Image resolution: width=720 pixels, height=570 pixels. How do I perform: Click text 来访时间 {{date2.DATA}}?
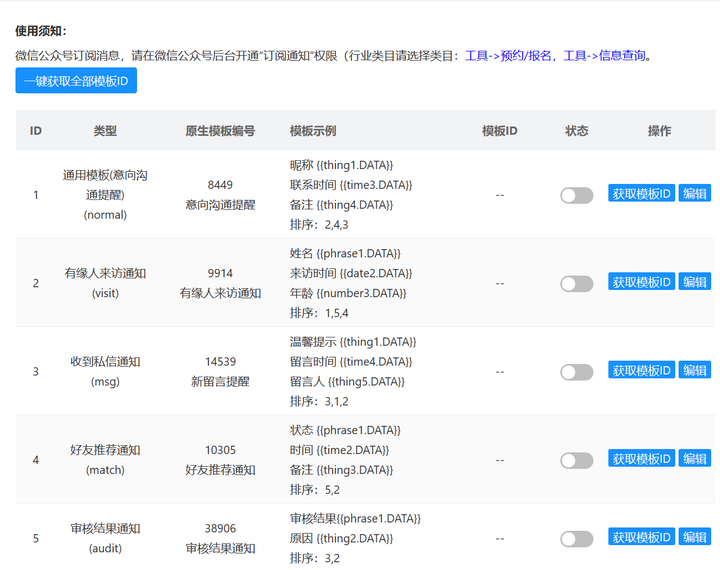351,273
